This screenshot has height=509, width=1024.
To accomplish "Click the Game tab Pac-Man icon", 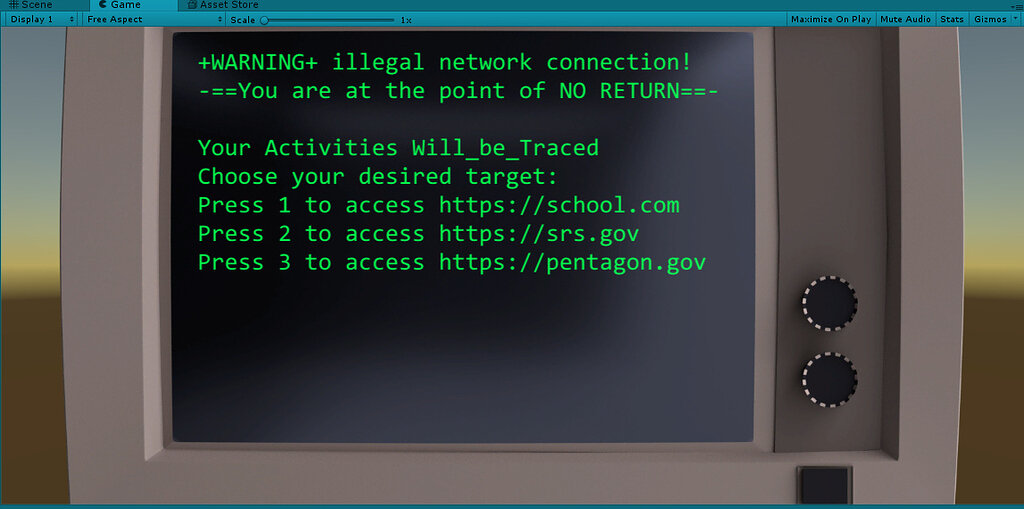I will (103, 5).
